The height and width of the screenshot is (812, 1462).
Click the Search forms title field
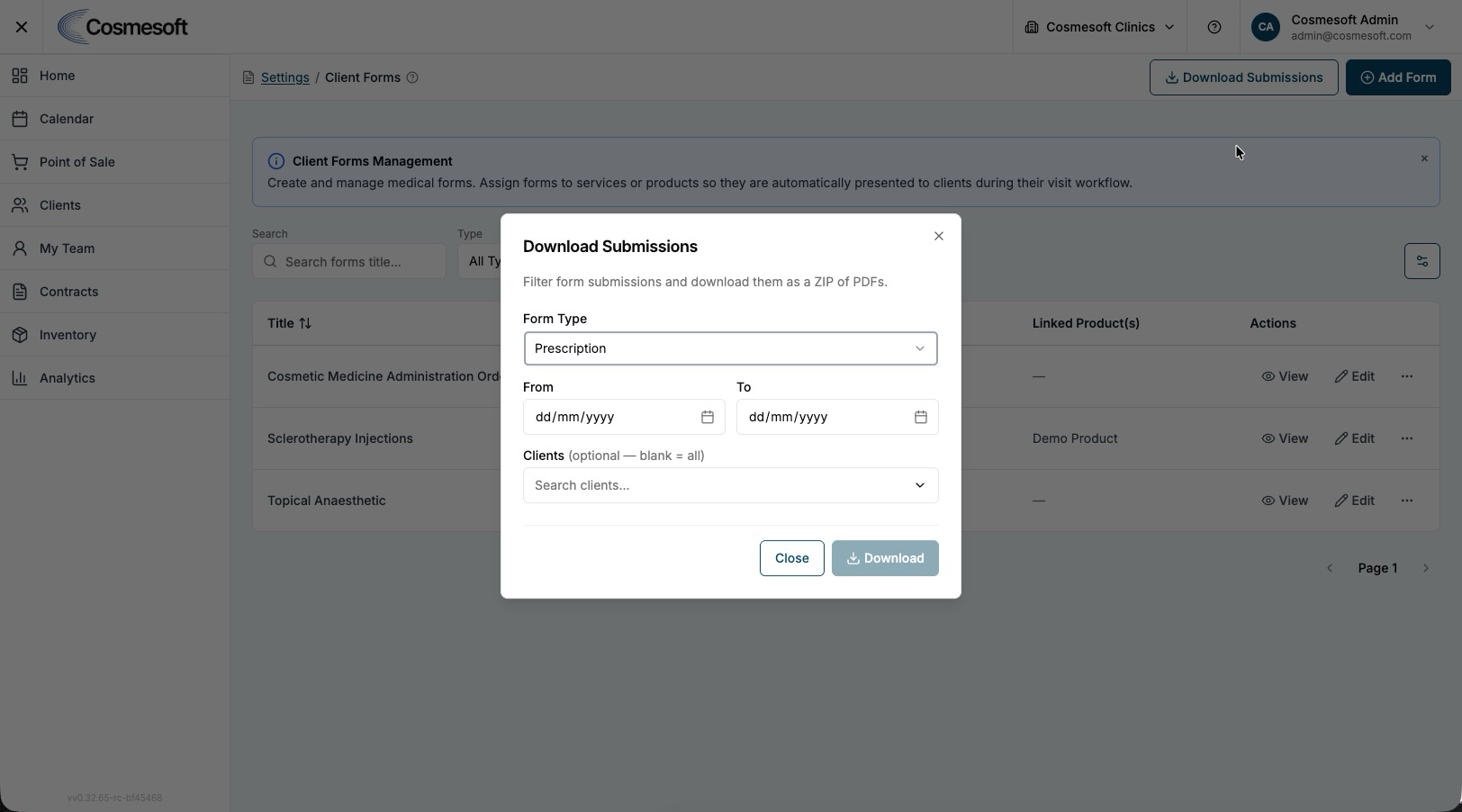349,261
